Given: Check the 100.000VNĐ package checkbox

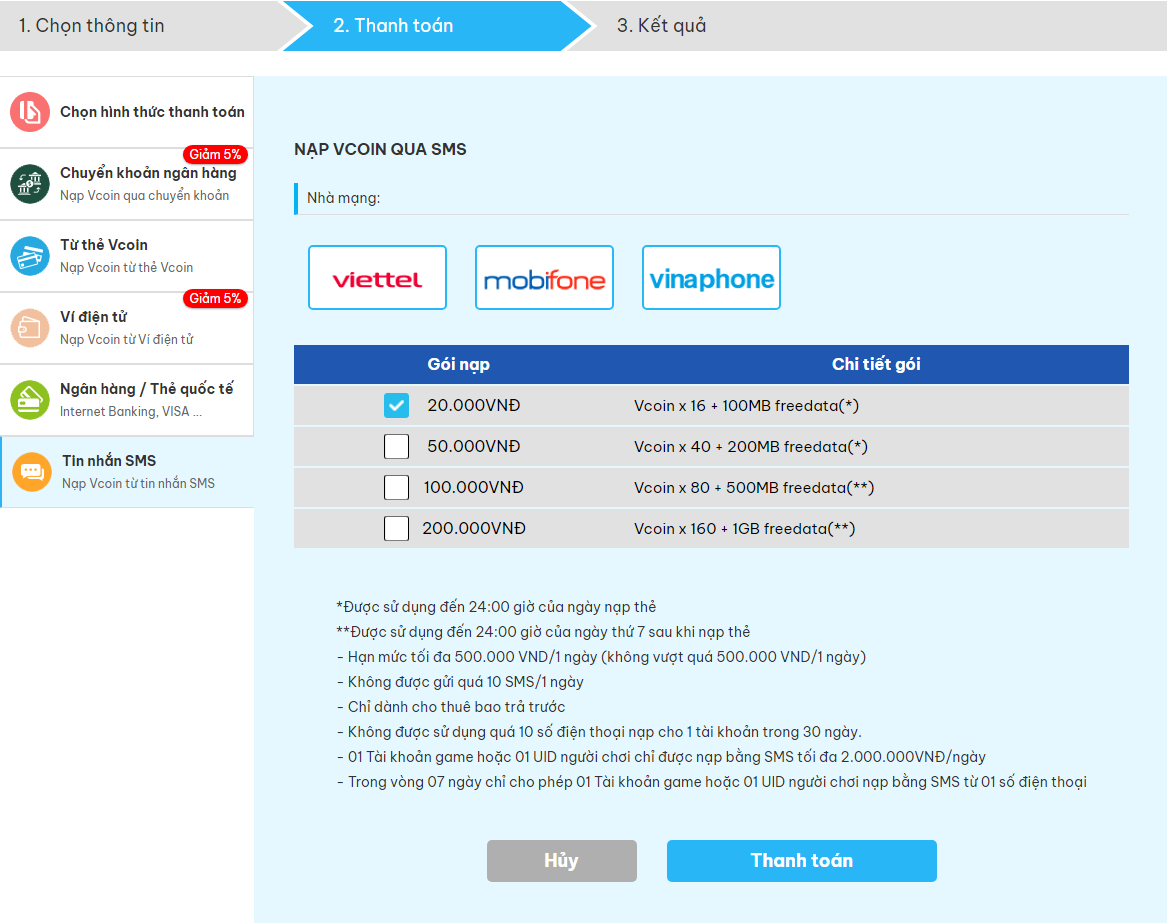Looking at the screenshot, I should (397, 488).
